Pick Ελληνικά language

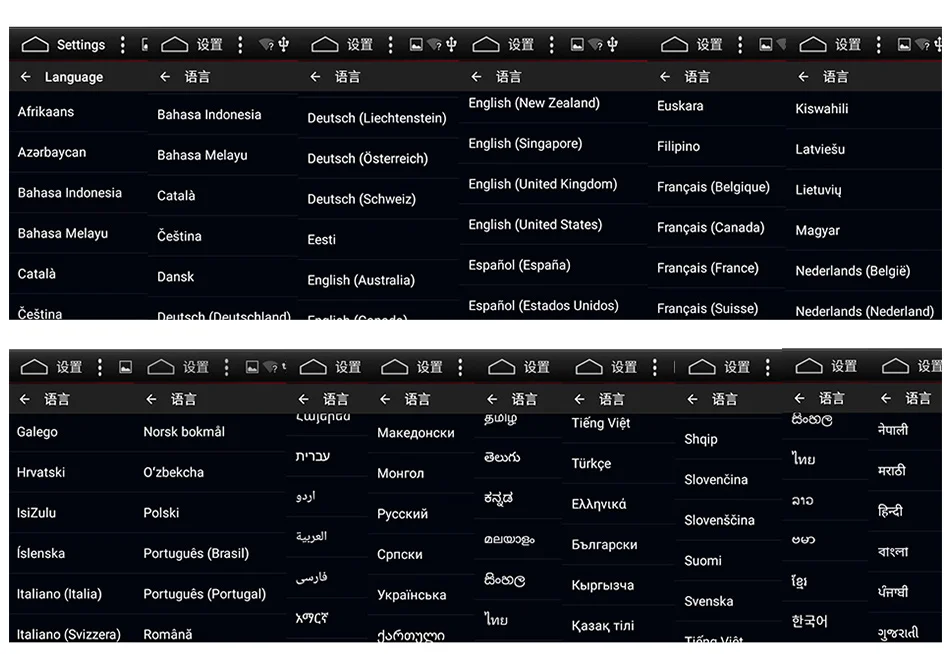pyautogui.click(x=599, y=504)
